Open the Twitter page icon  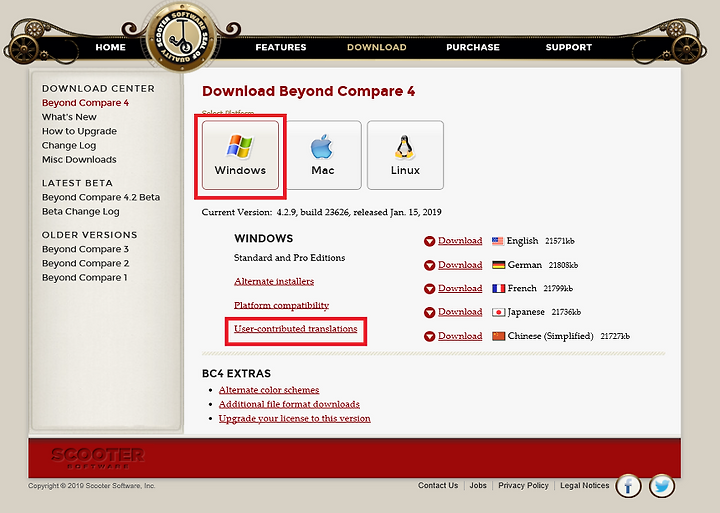click(662, 486)
